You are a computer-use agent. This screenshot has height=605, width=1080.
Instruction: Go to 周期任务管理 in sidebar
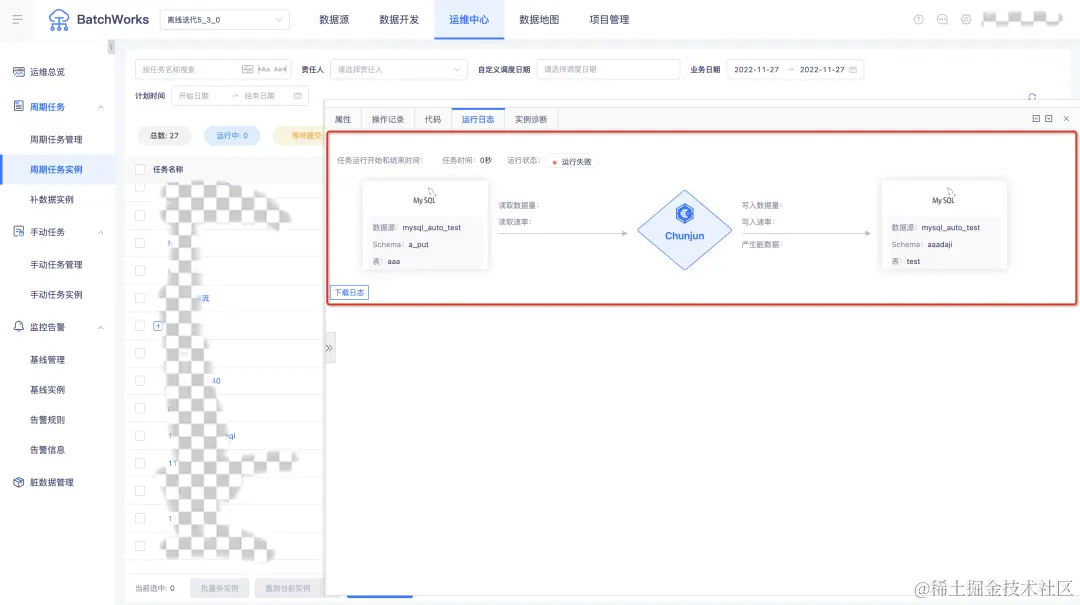click(x=56, y=139)
